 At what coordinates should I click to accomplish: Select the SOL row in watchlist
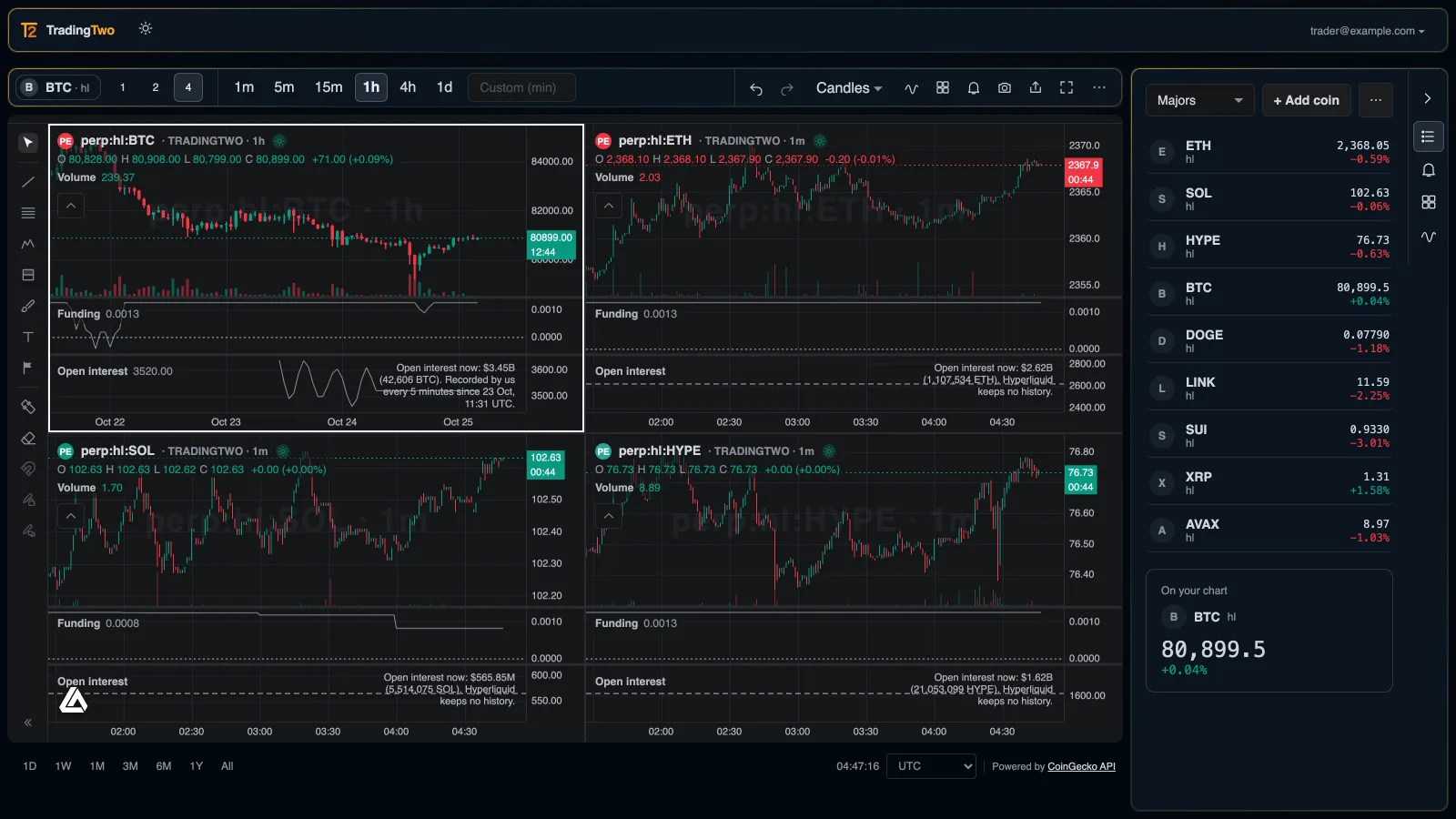[x=1269, y=199]
